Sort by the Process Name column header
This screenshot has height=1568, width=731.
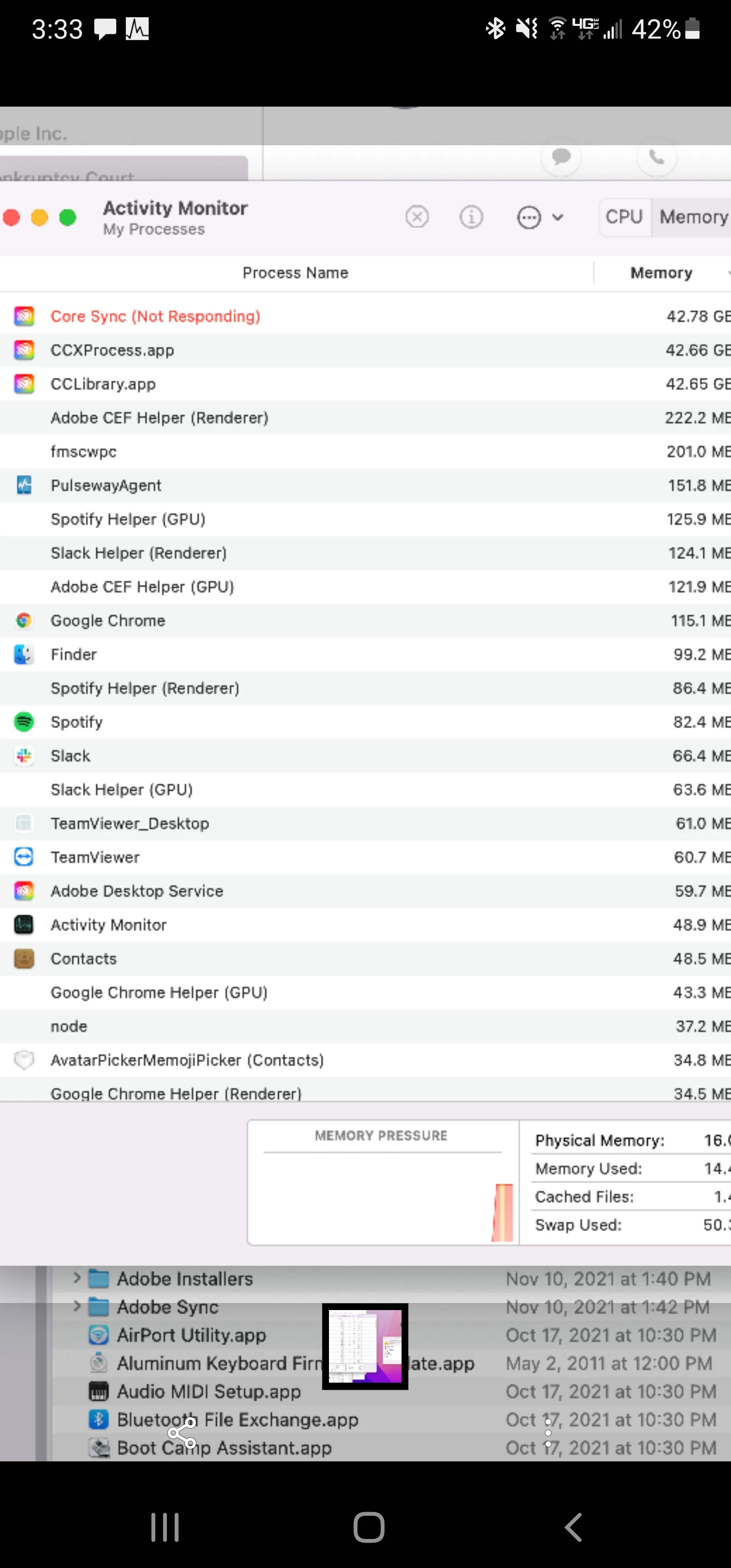(x=295, y=273)
